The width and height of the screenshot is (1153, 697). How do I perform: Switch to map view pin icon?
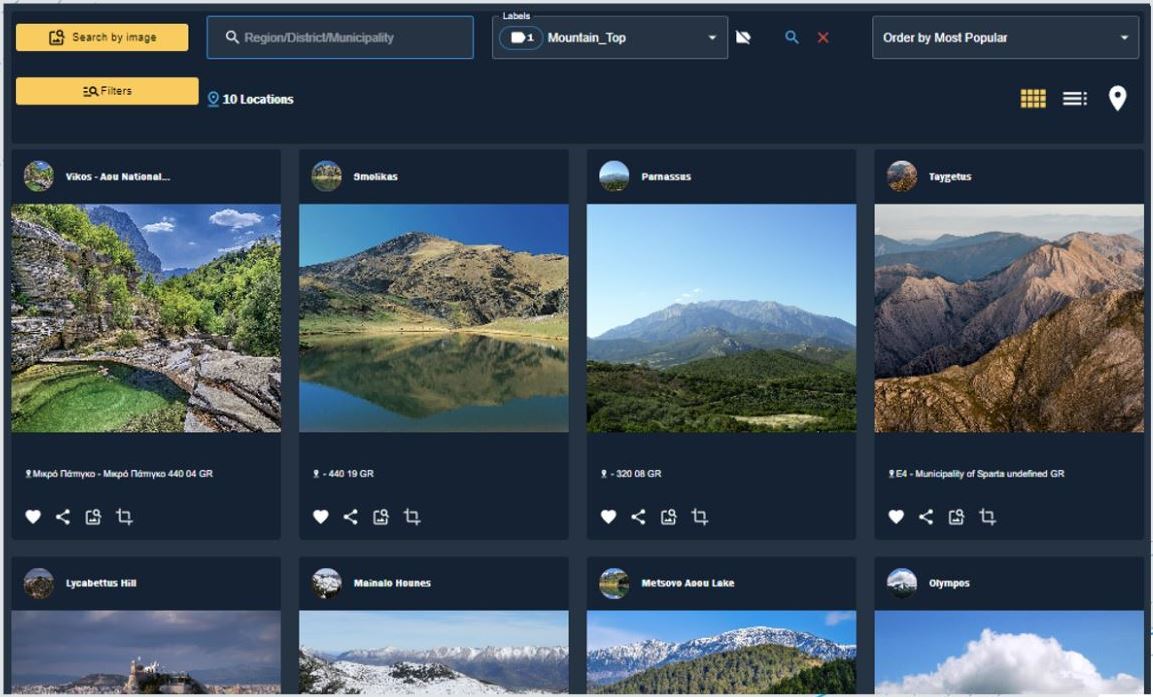click(x=1117, y=99)
